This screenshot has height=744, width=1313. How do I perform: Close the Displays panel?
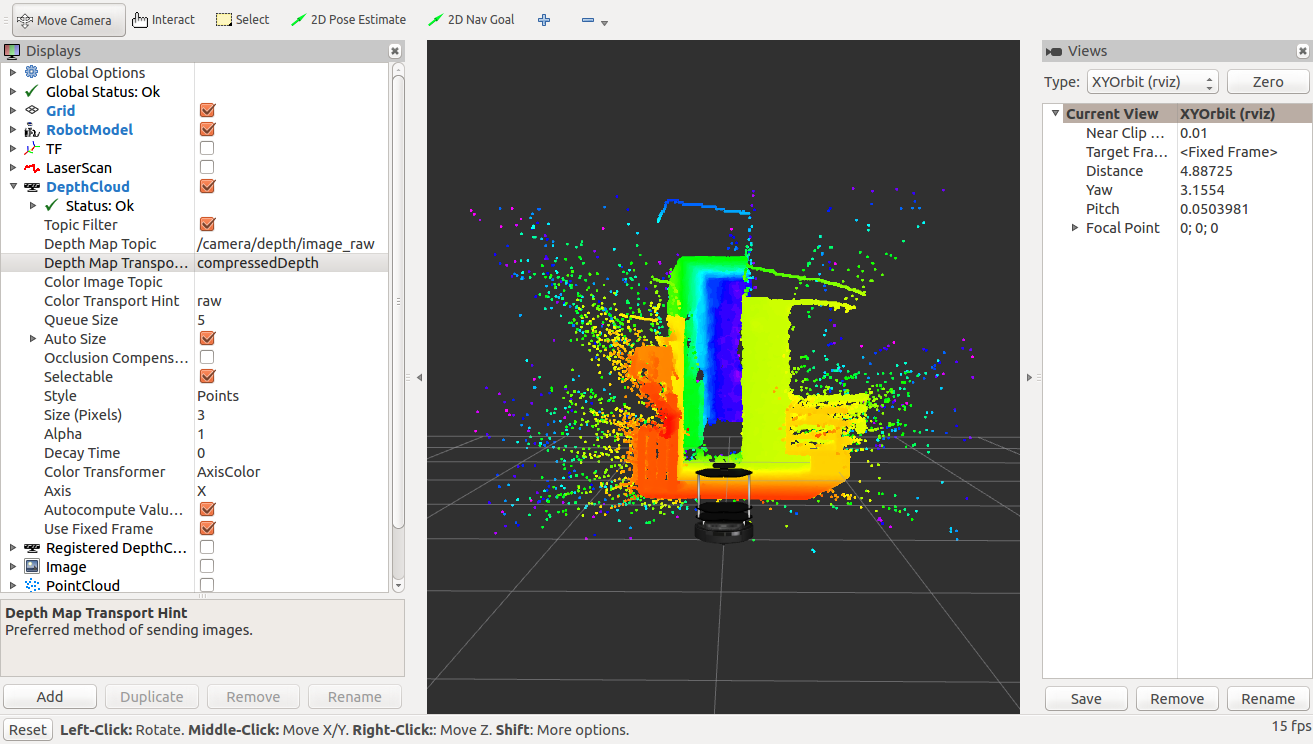(395, 51)
